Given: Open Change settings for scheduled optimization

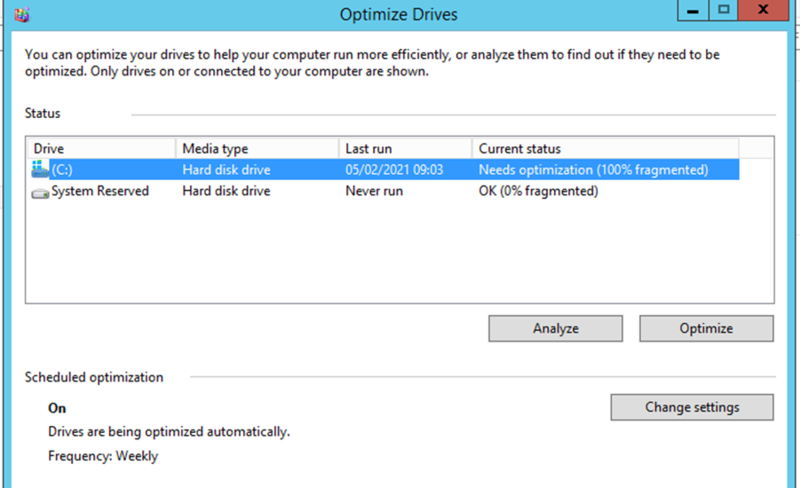Looking at the screenshot, I should [x=692, y=407].
